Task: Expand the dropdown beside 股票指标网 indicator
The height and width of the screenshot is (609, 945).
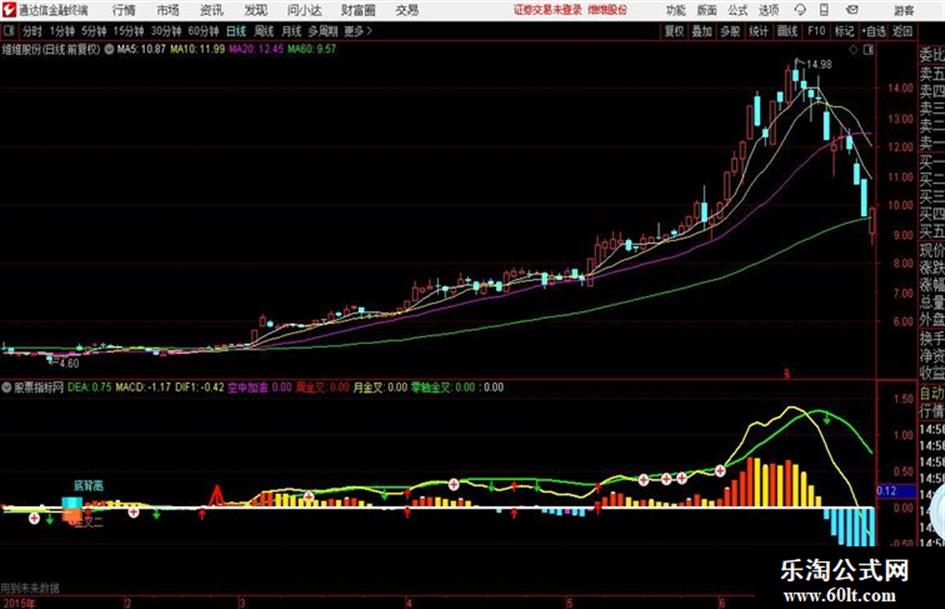Action: [7, 387]
